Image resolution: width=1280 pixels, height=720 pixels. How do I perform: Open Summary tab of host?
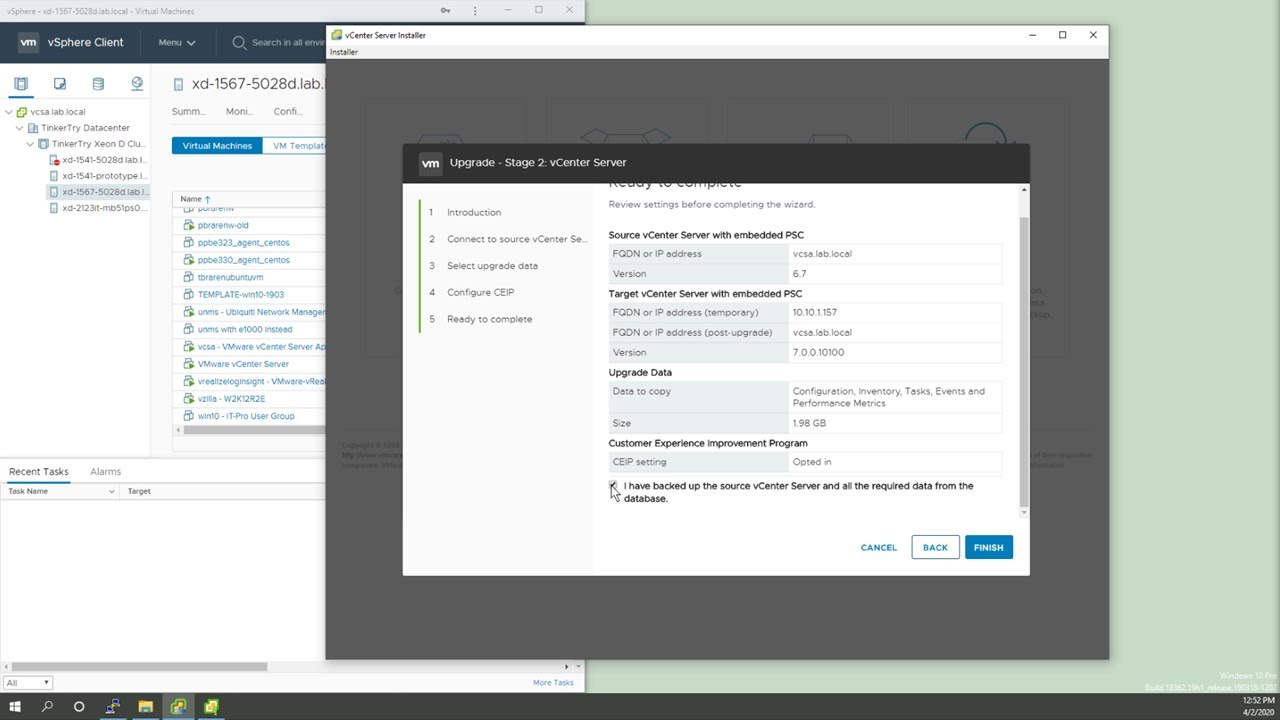(x=188, y=111)
